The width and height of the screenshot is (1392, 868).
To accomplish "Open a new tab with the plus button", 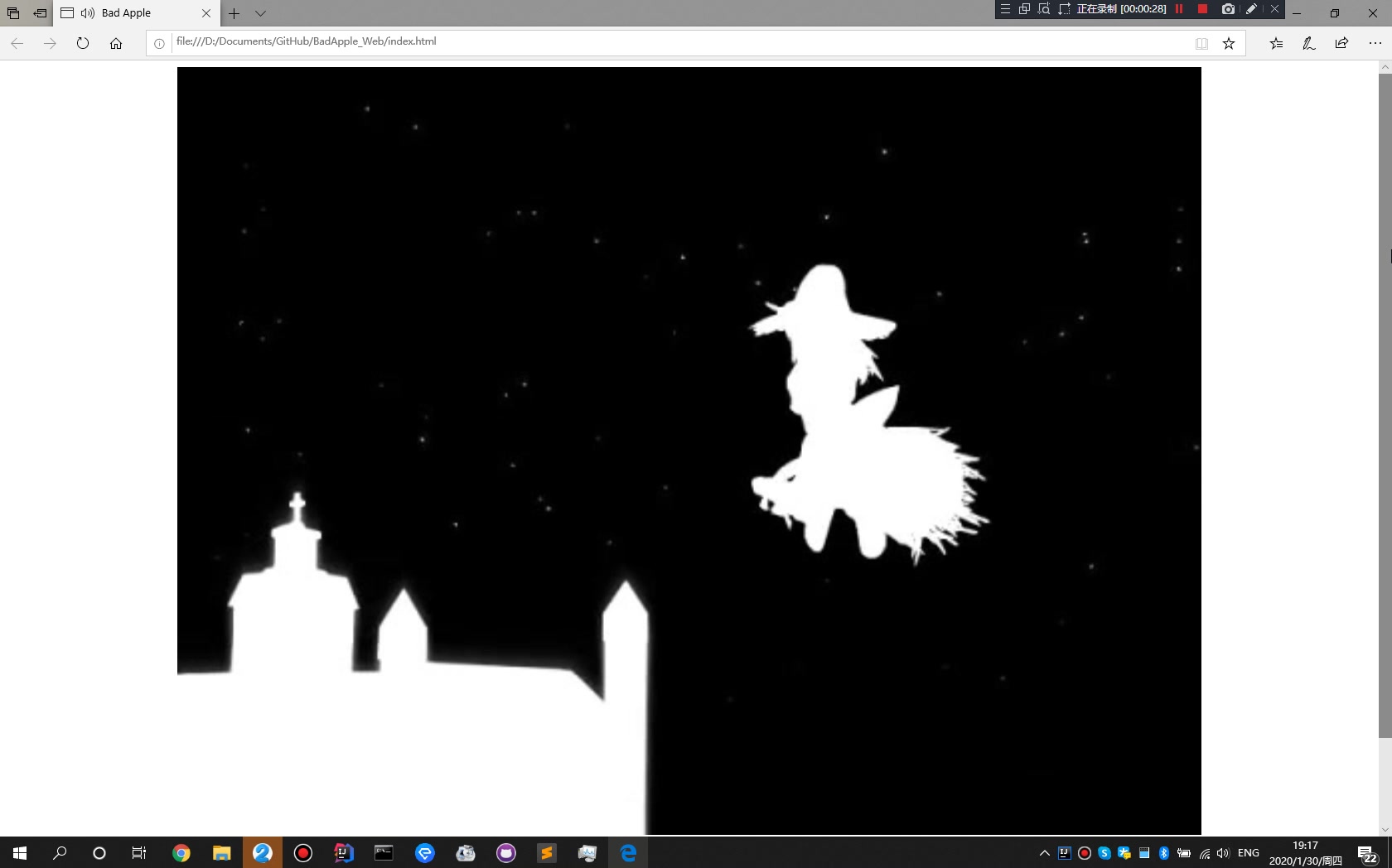I will [234, 13].
